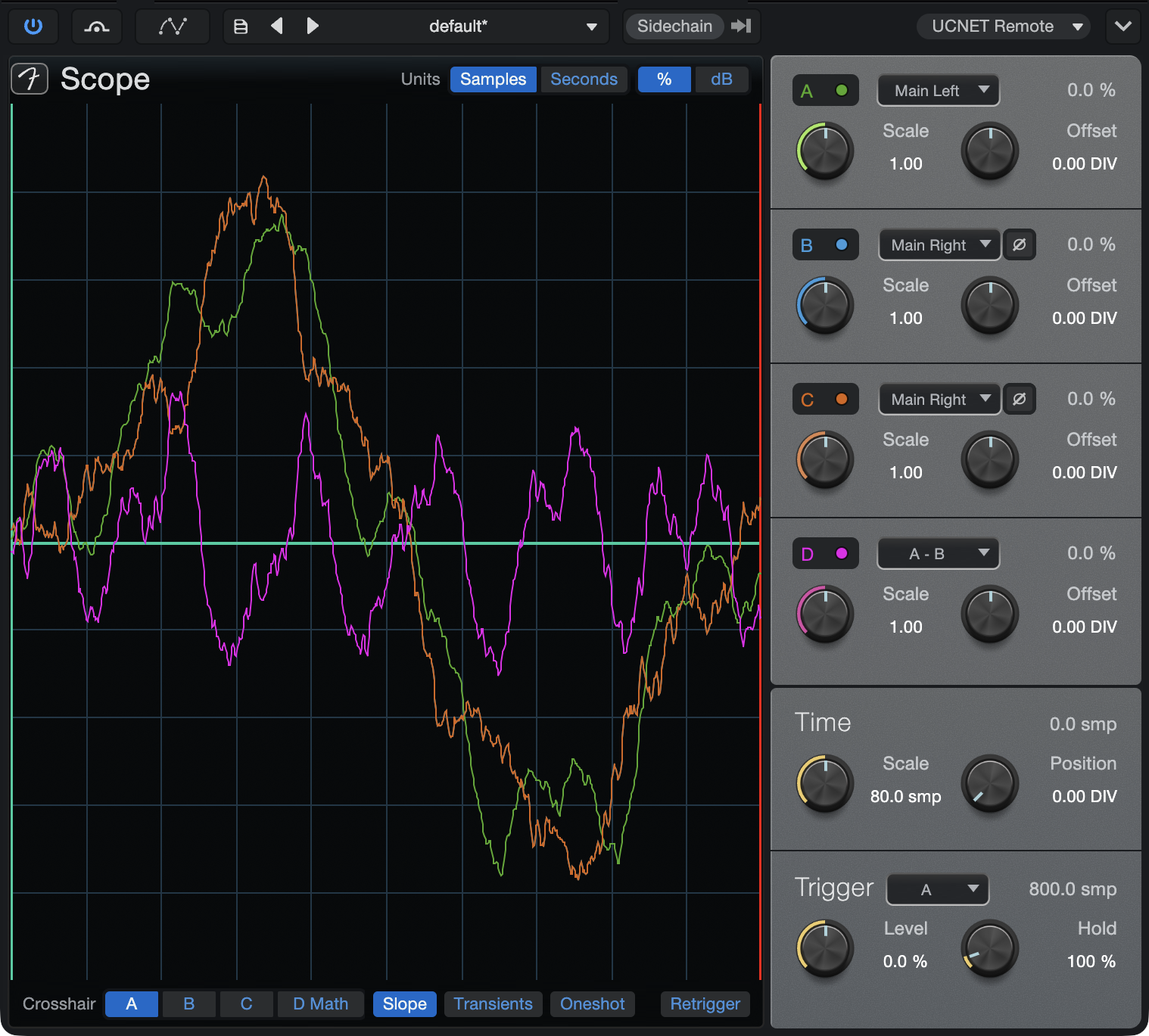The image size is (1149, 1036).
Task: Open channel C Main Right source dropdown
Action: [939, 400]
